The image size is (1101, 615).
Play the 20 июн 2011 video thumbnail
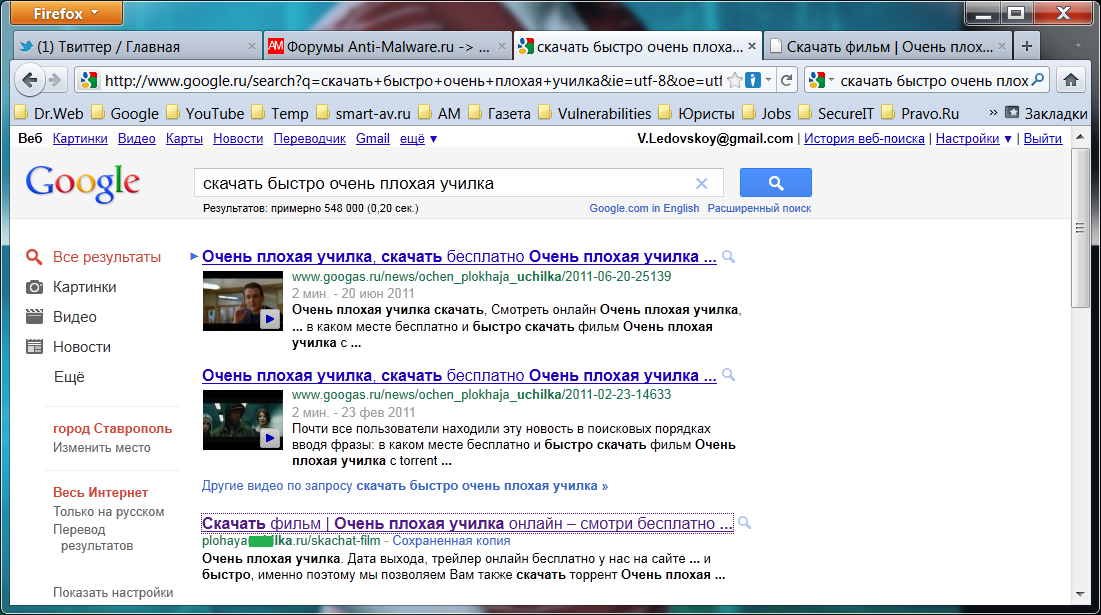pos(242,301)
